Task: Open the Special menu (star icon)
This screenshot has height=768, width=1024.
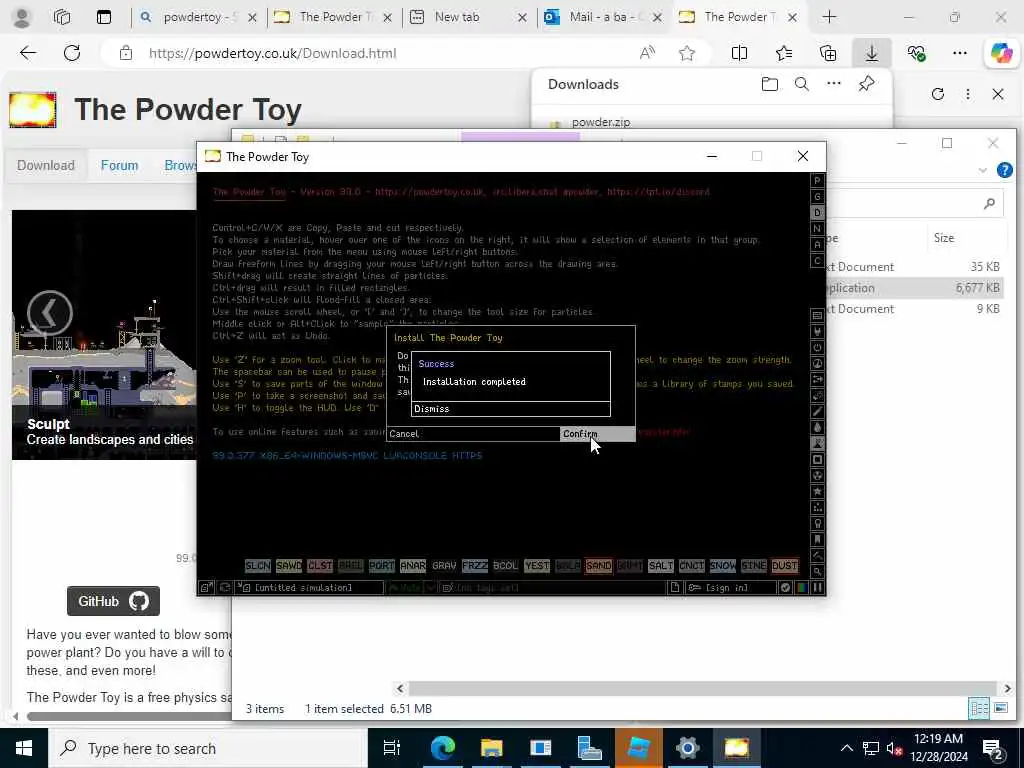Action: [817, 492]
